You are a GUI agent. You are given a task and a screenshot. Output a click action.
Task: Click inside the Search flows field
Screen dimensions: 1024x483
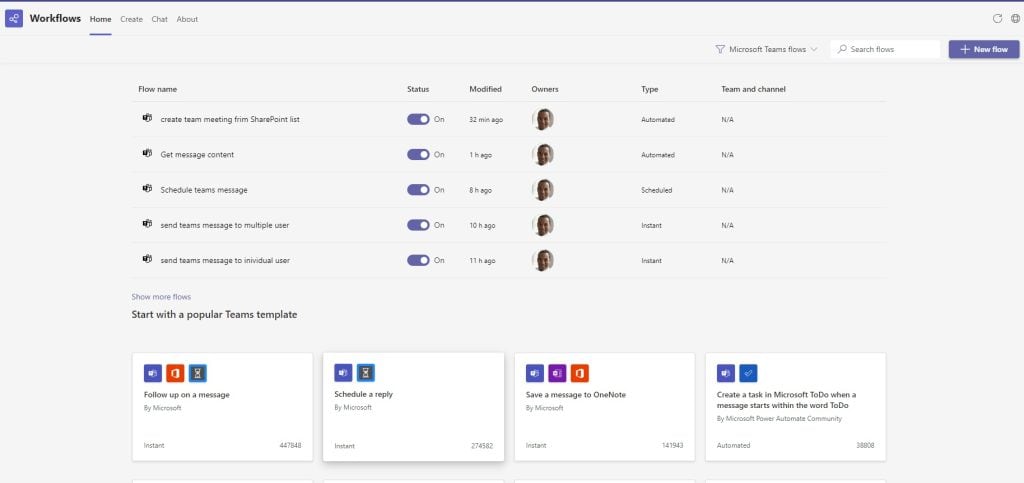pos(886,49)
